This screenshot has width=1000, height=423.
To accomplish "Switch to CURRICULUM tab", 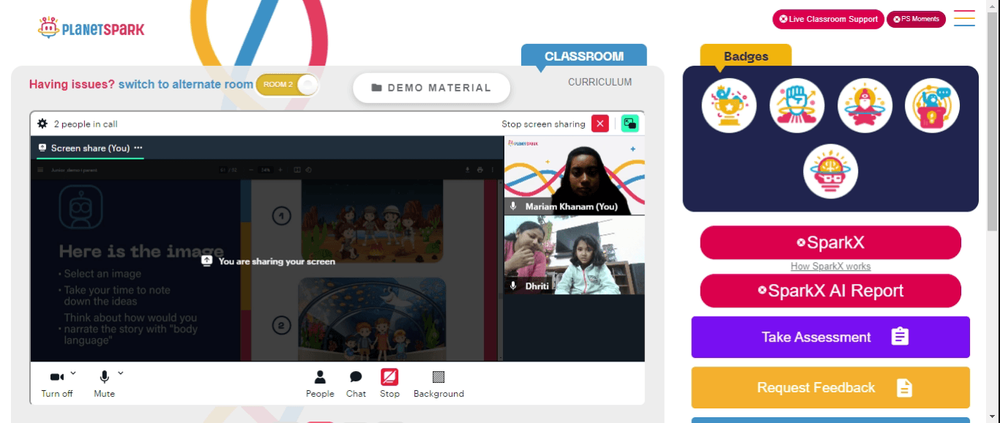I will [x=600, y=82].
